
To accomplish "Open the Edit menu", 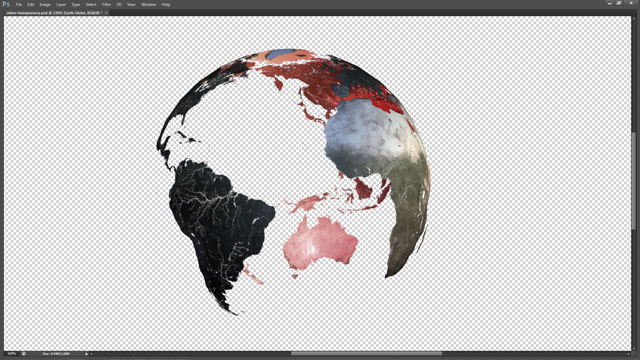I will pos(31,4).
